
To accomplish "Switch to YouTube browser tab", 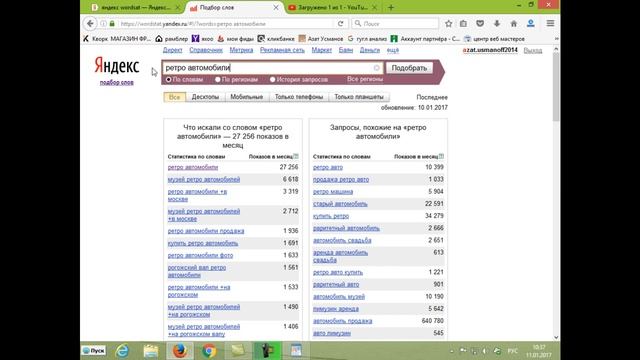I will (332, 7).
